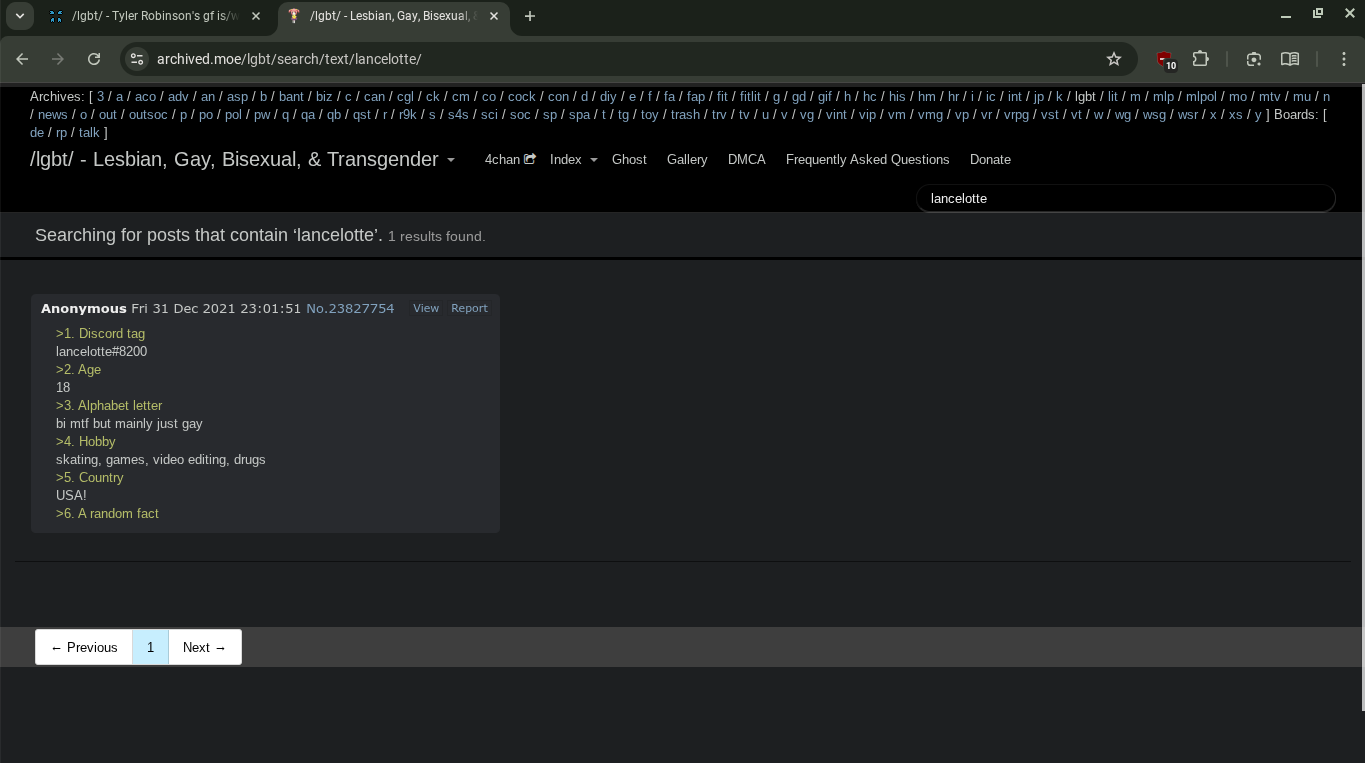
Task: Go back to the previous page
Action: (x=22, y=59)
